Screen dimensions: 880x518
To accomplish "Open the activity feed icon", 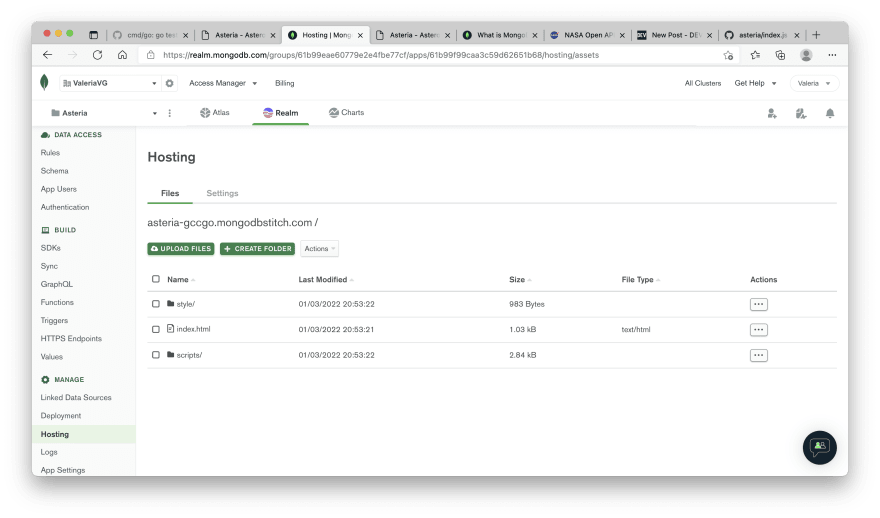I will pyautogui.click(x=801, y=113).
